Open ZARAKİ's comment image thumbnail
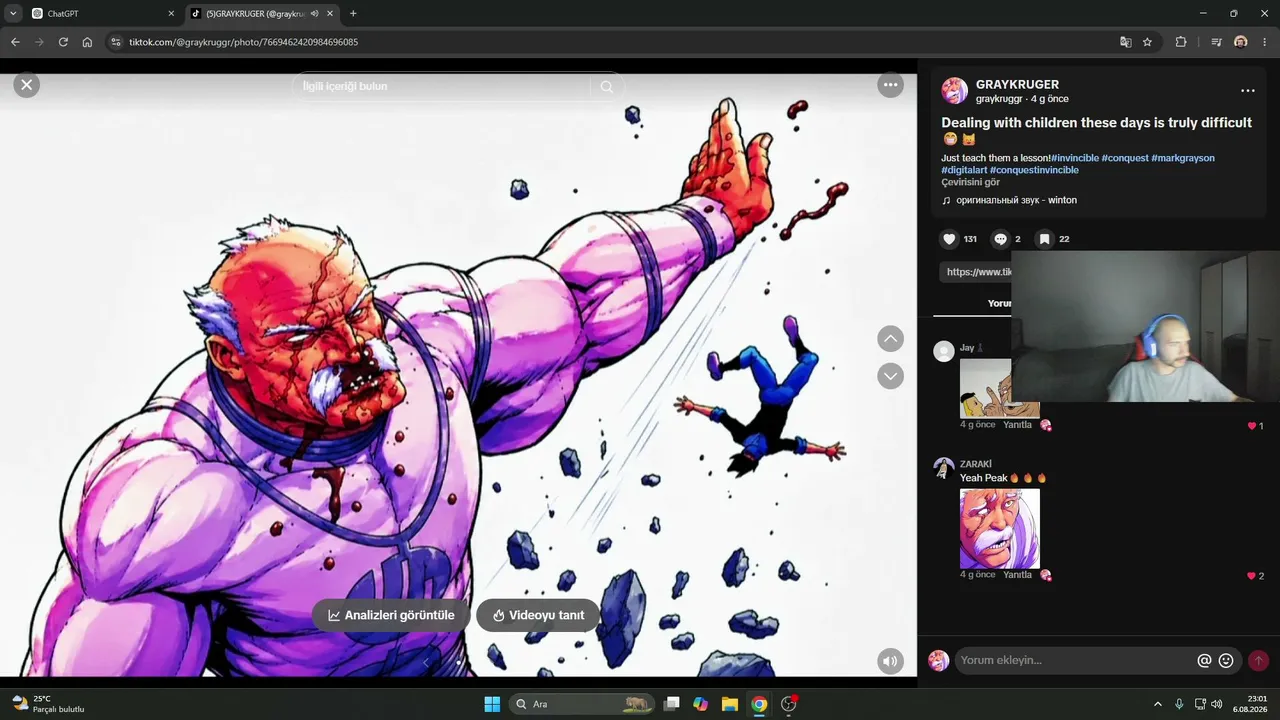Screen dimensions: 1280x720 (x=1000, y=528)
